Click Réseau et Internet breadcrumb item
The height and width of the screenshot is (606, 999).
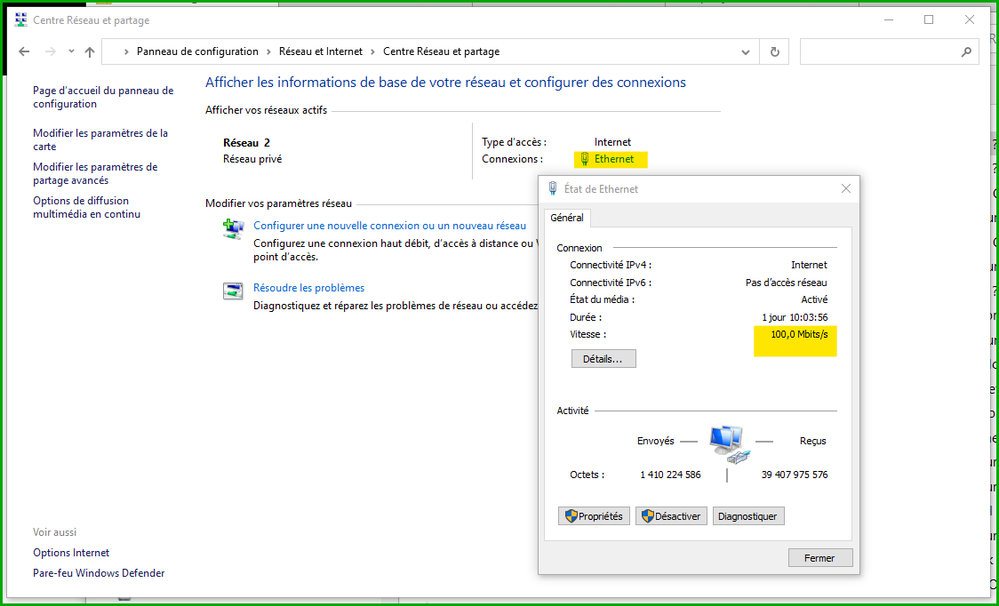click(x=320, y=52)
